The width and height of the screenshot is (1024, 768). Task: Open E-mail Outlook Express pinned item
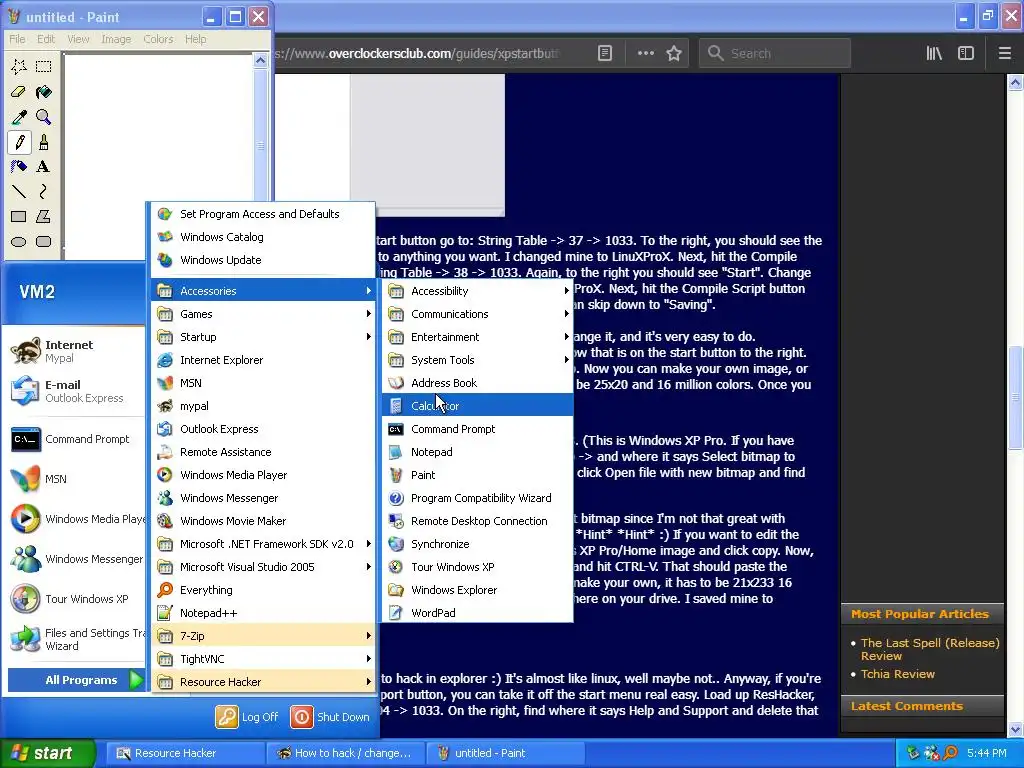(74, 391)
